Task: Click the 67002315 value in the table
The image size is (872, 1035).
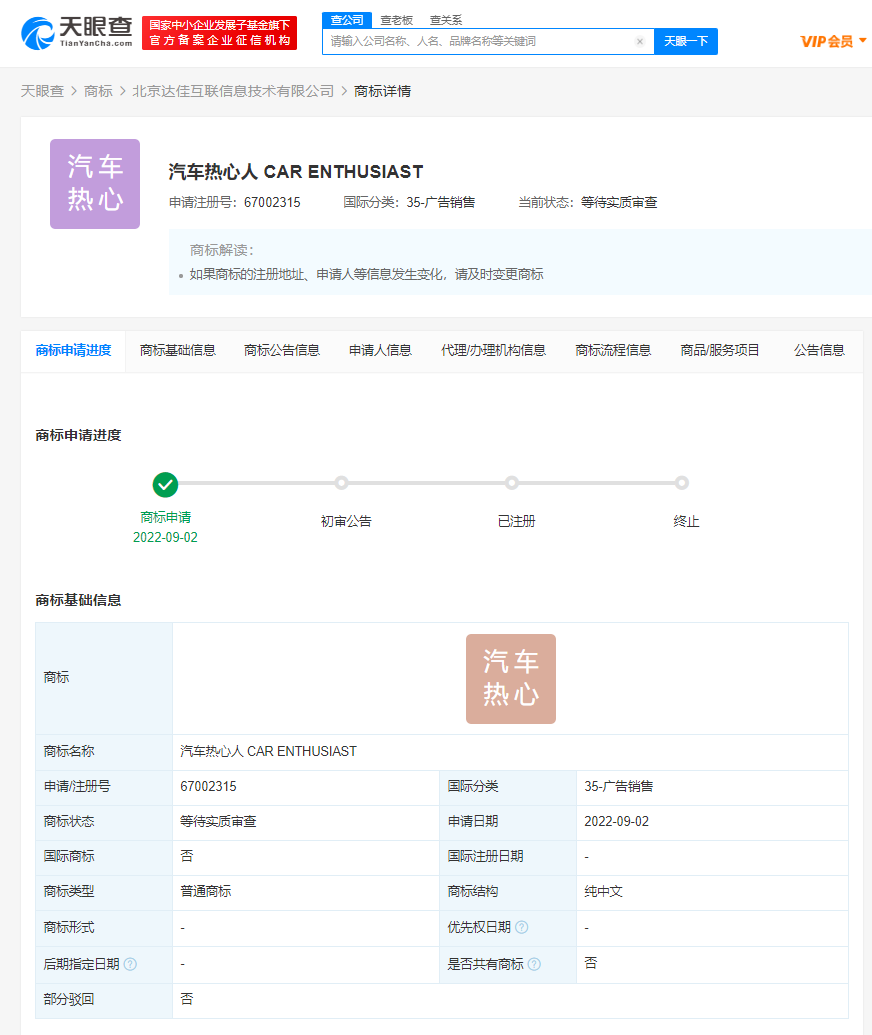Action: coord(209,787)
